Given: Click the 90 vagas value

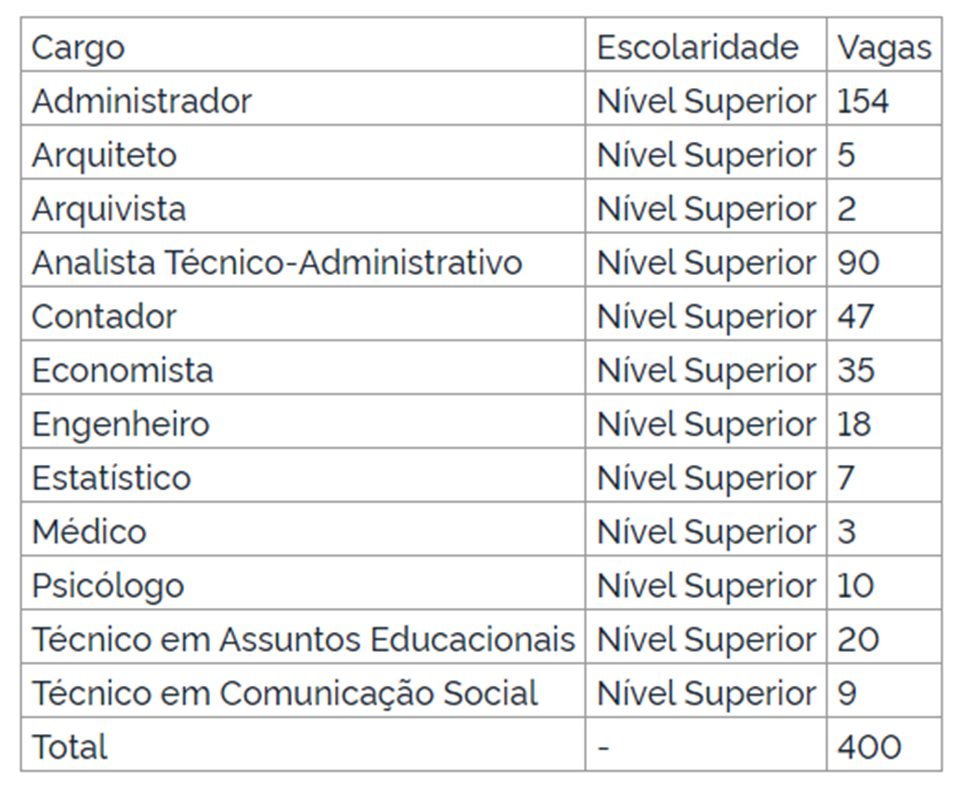Looking at the screenshot, I should pos(858,263).
